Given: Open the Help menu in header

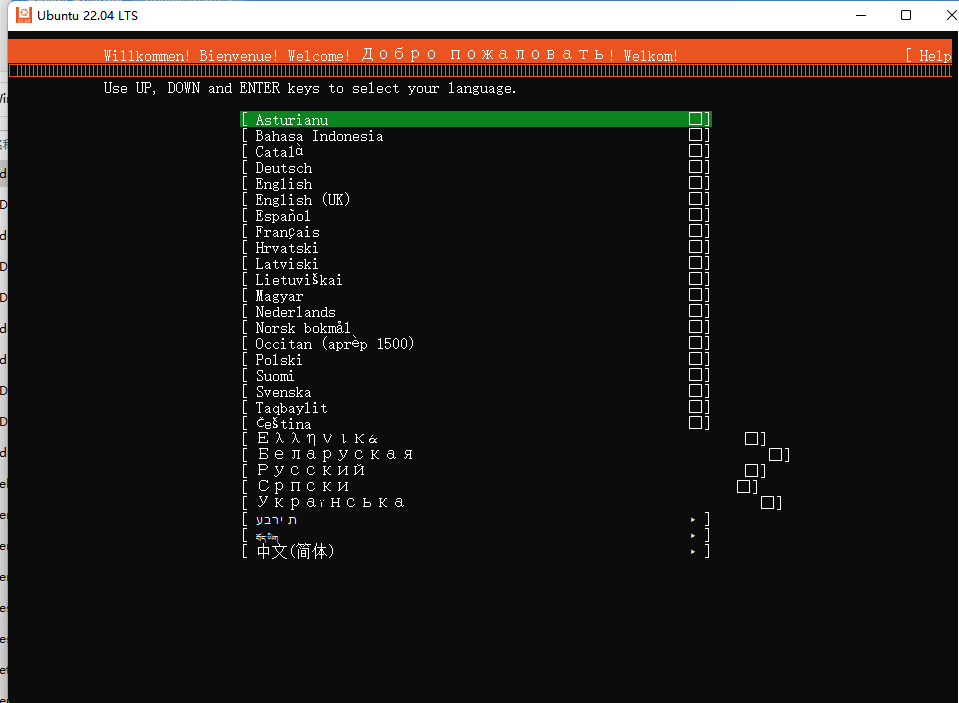Looking at the screenshot, I should 929,56.
